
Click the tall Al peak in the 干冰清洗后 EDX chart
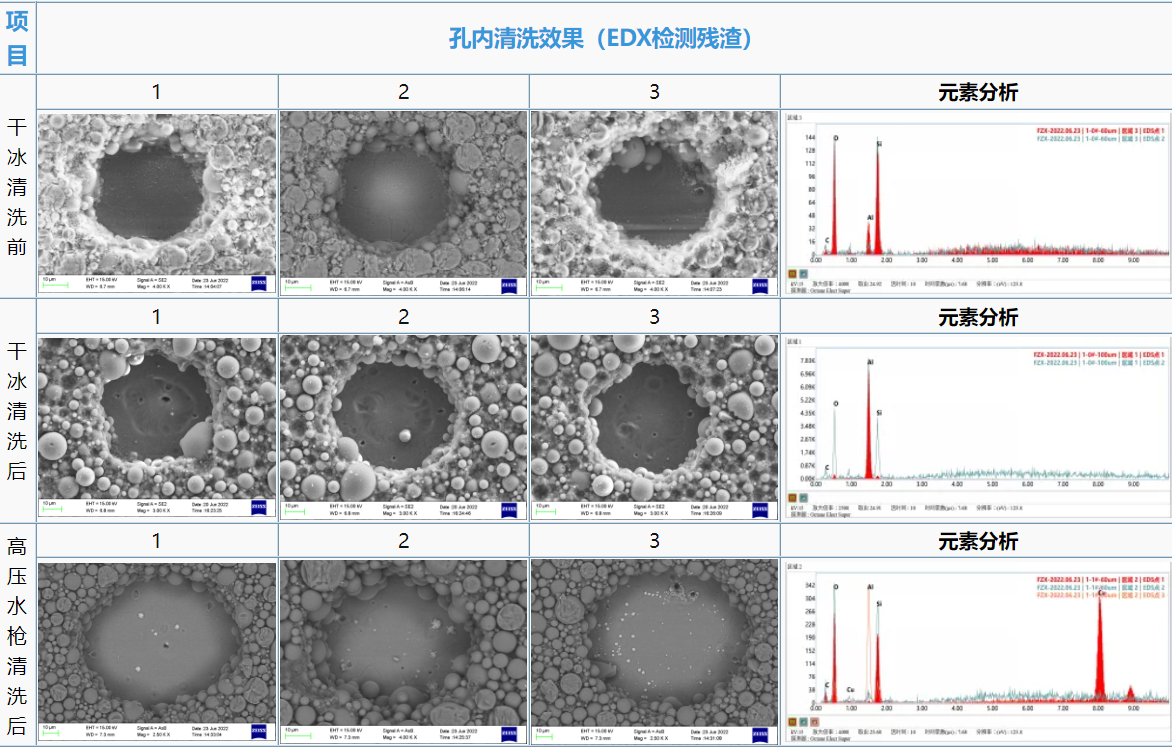pyautogui.click(x=869, y=420)
